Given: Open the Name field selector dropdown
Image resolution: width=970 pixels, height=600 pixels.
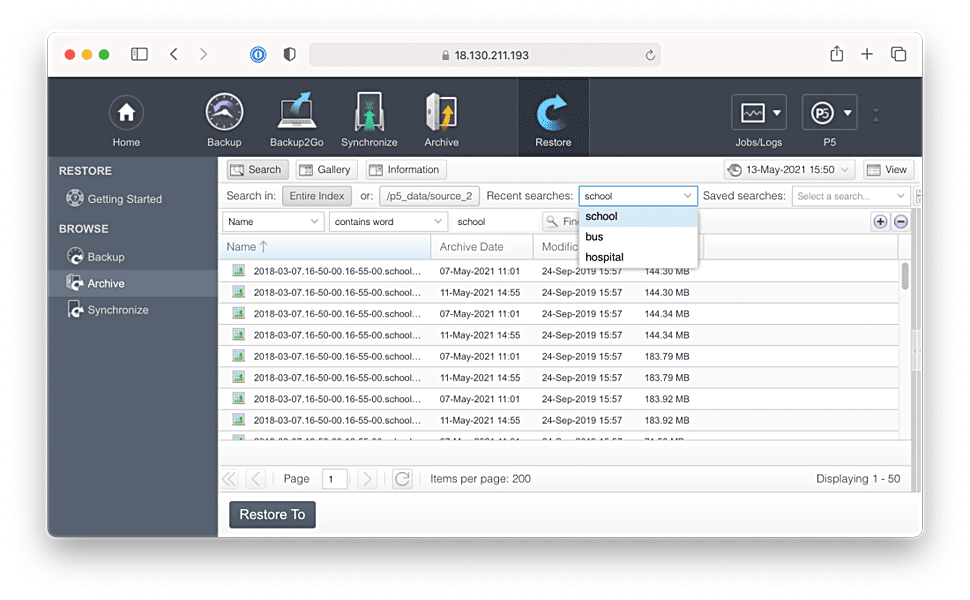Looking at the screenshot, I should pos(272,222).
